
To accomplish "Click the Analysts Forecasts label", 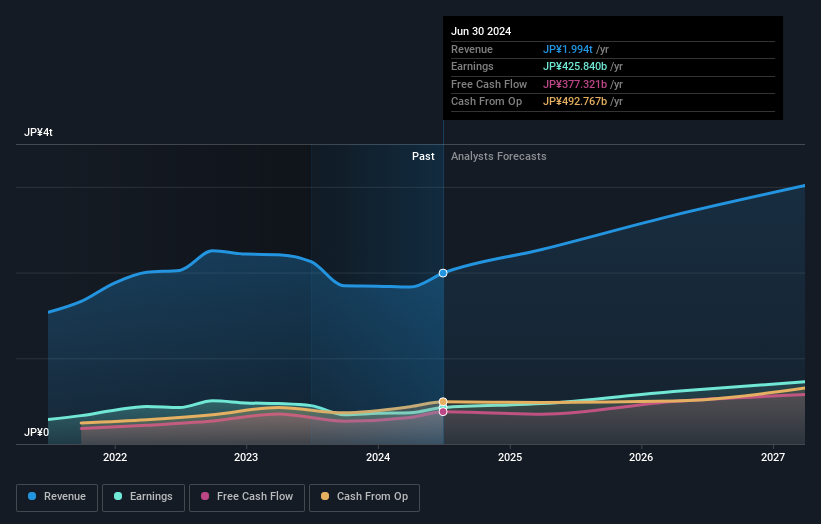I will 498,157.
